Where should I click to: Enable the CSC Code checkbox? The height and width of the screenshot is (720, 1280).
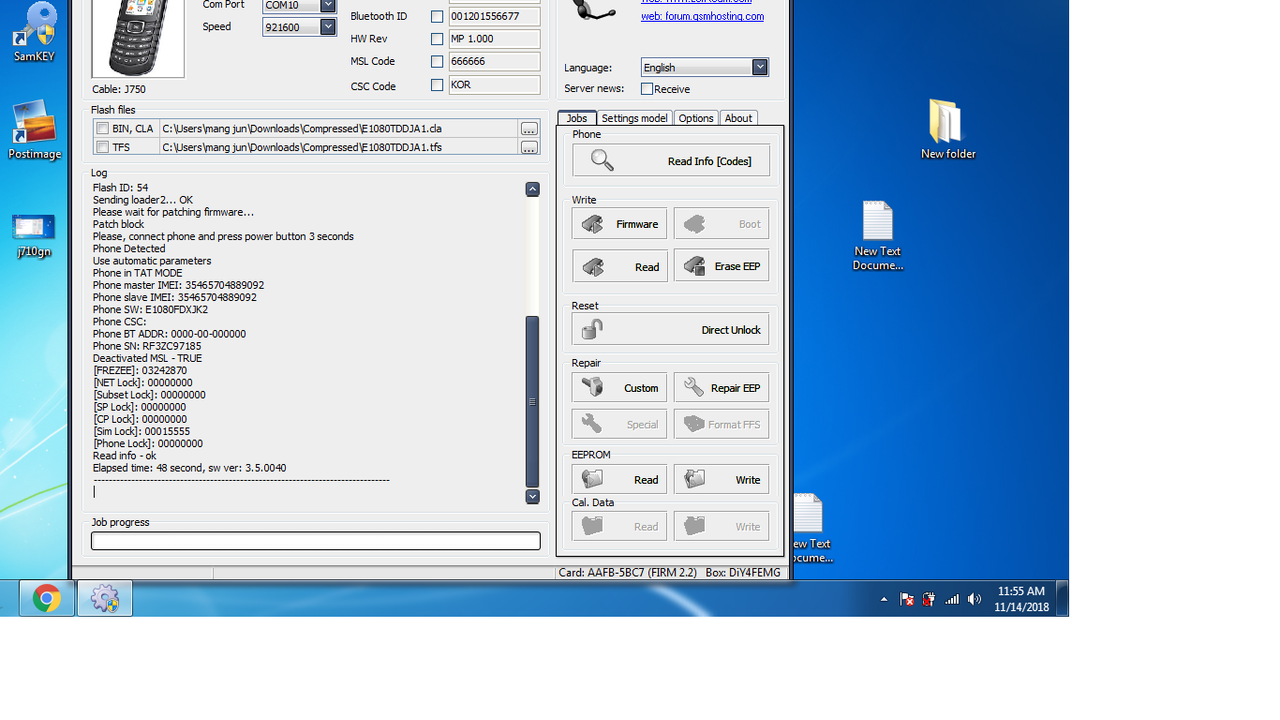point(437,85)
